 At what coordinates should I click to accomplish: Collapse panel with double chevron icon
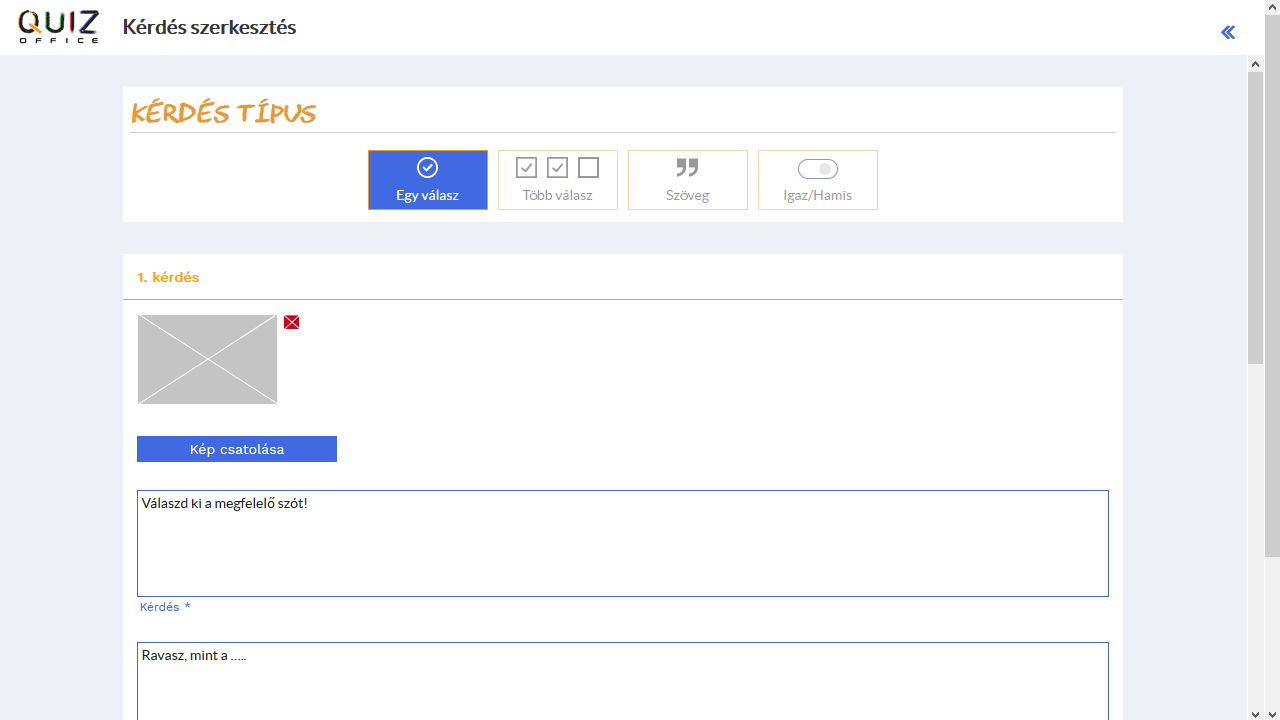1228,32
